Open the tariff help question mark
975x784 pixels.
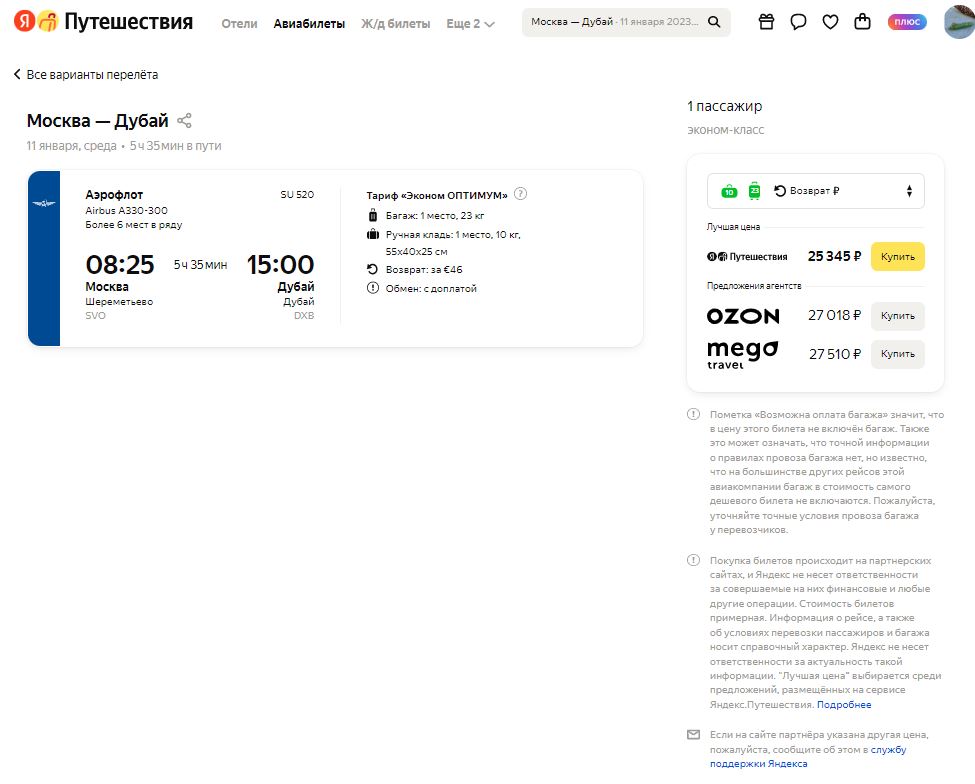(x=521, y=194)
